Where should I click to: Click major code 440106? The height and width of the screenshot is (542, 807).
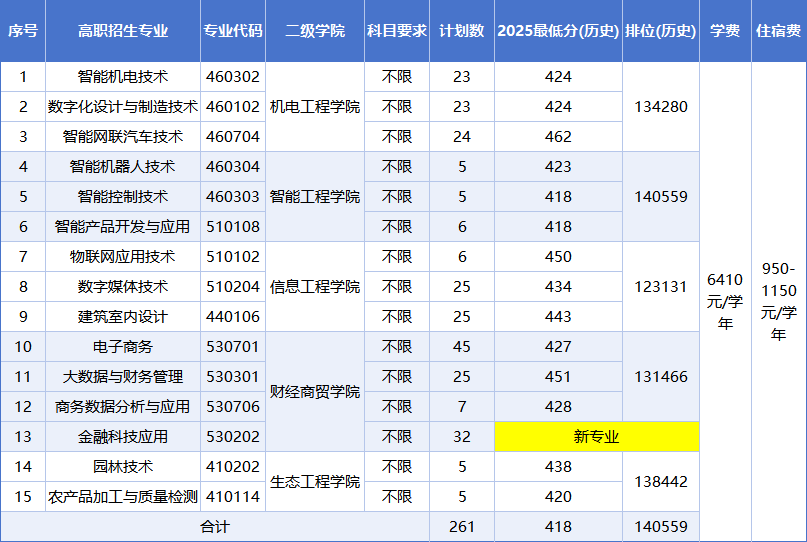[x=233, y=317]
